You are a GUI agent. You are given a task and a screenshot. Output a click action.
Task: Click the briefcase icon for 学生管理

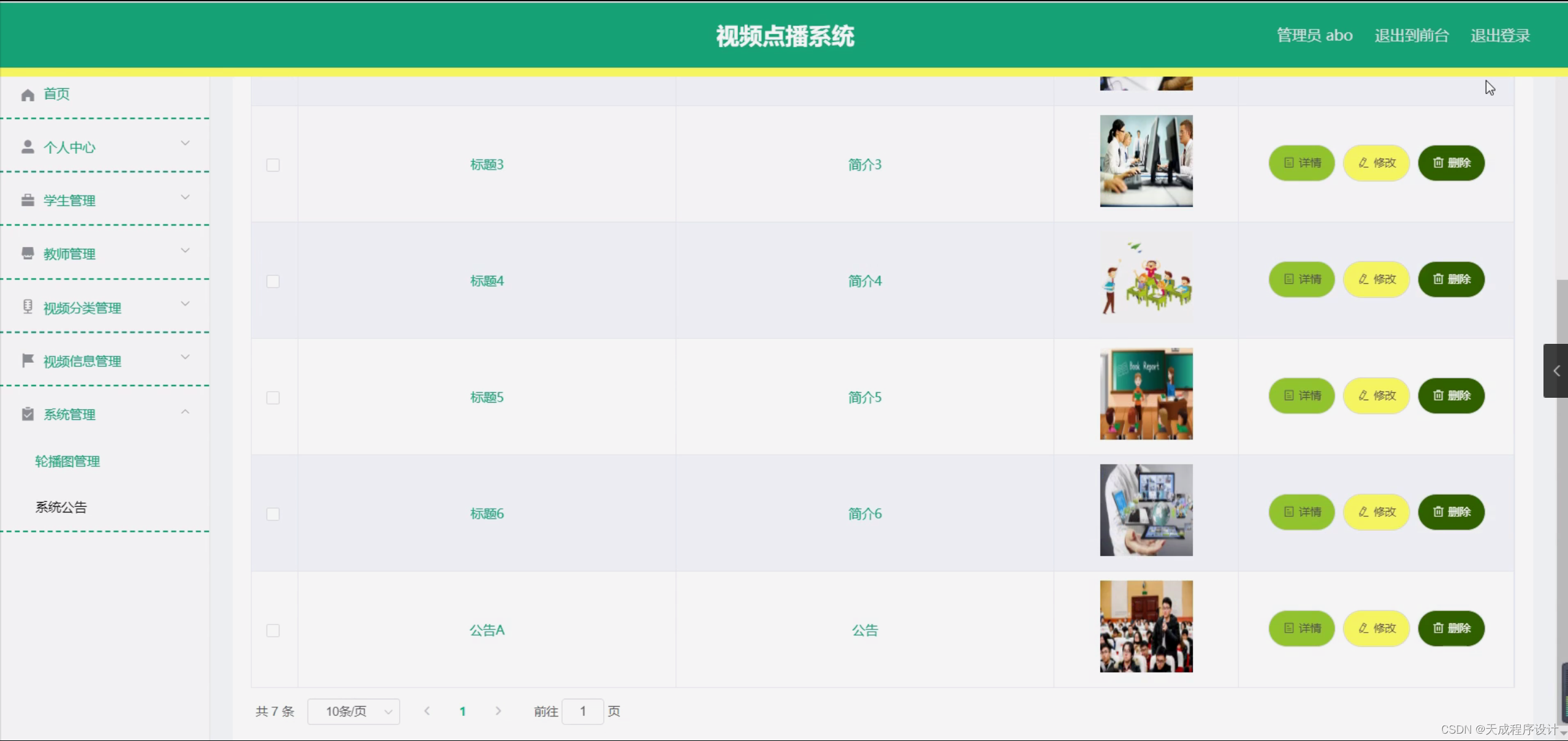point(28,200)
